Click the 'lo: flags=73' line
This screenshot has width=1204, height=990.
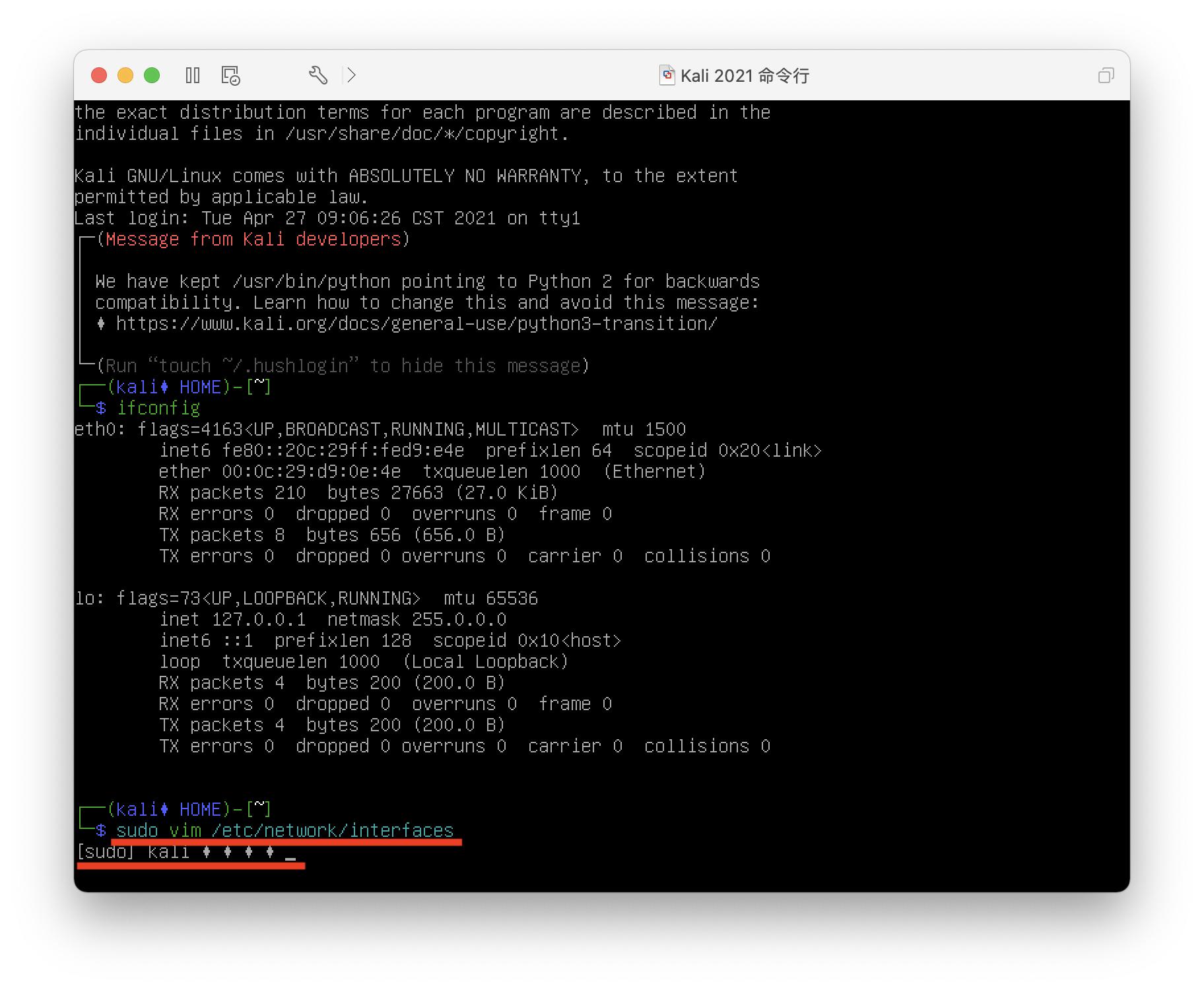click(306, 598)
